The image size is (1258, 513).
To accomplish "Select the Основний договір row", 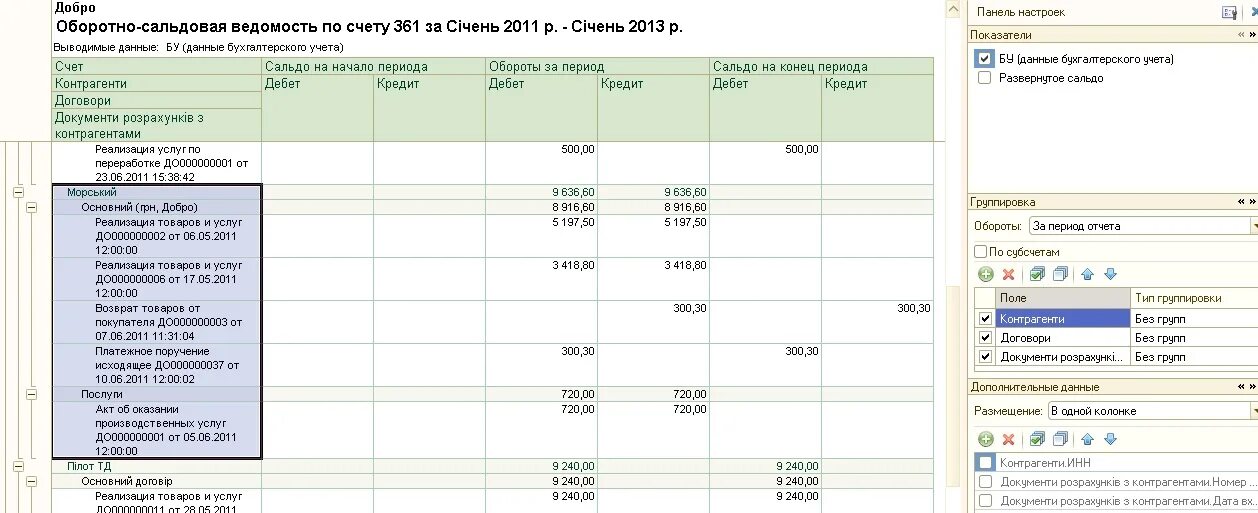I will click(x=157, y=481).
